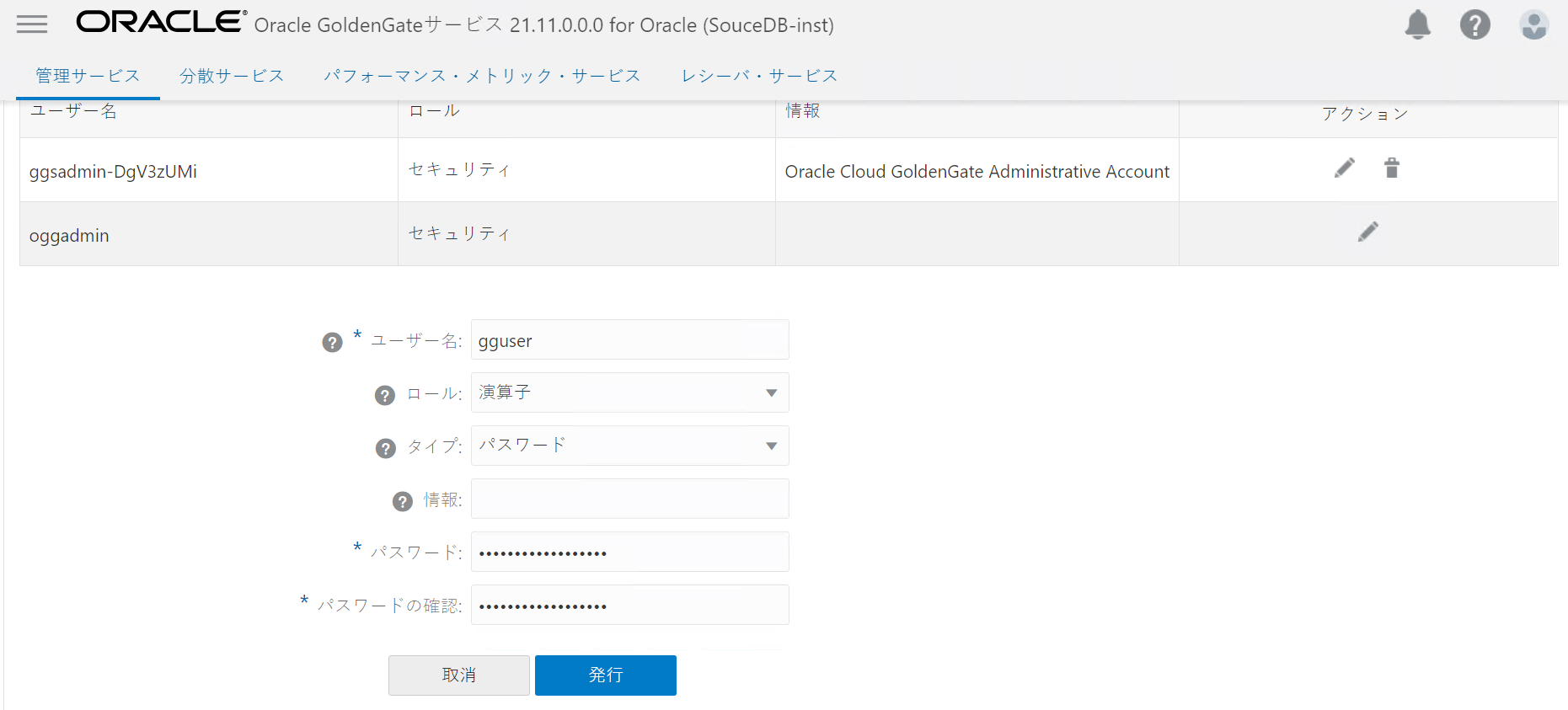Image resolution: width=1568 pixels, height=710 pixels.
Task: Switch to the パフォーマンス・メトリック・サービス tab
Action: tap(482, 76)
